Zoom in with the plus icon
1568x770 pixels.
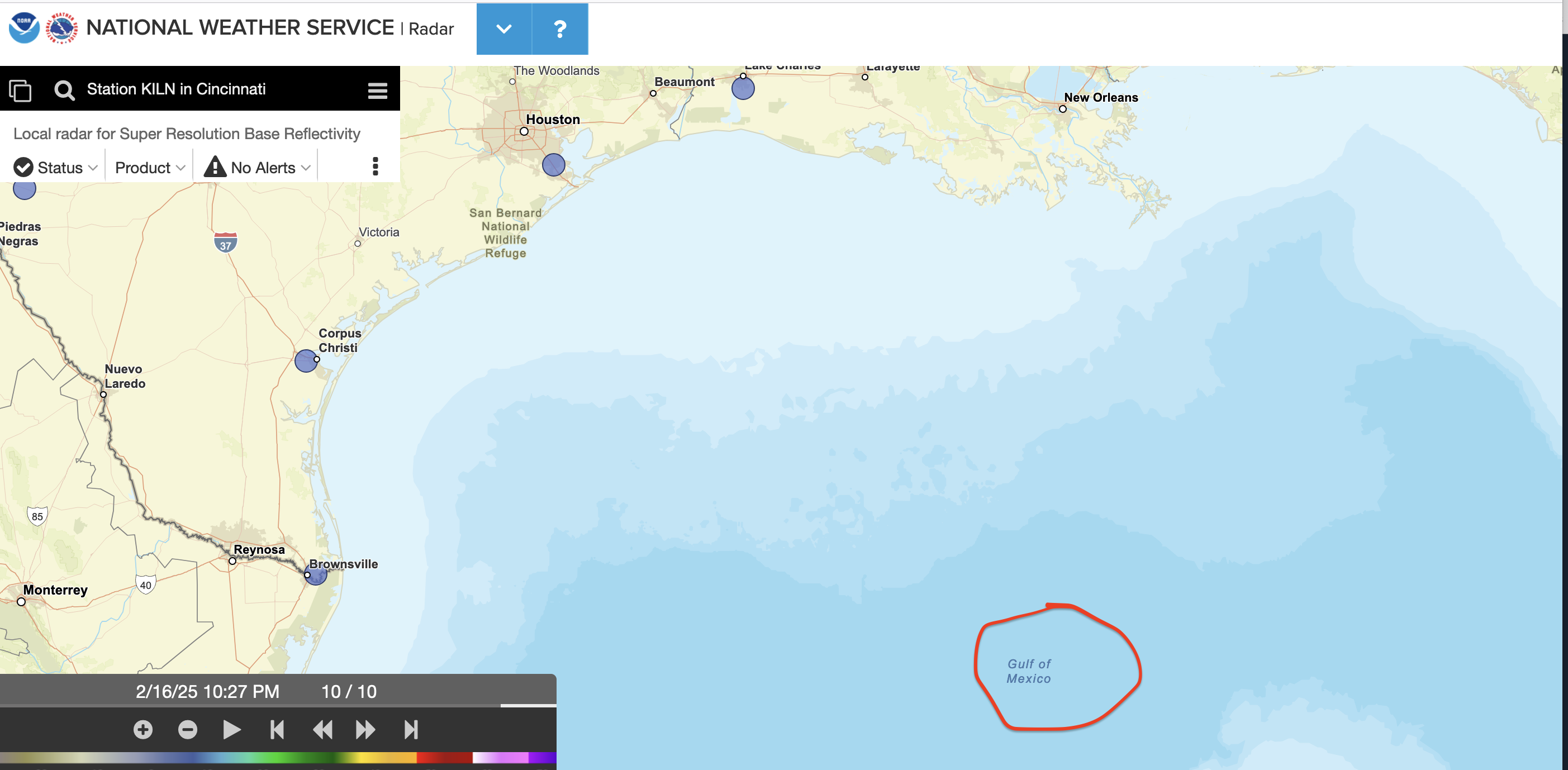[143, 729]
